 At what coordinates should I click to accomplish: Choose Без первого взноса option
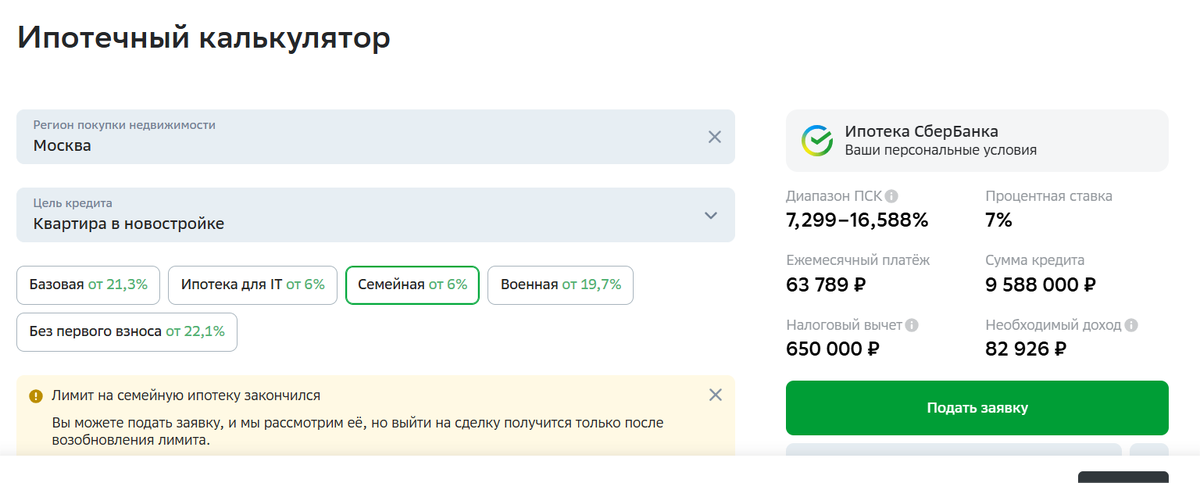click(127, 332)
